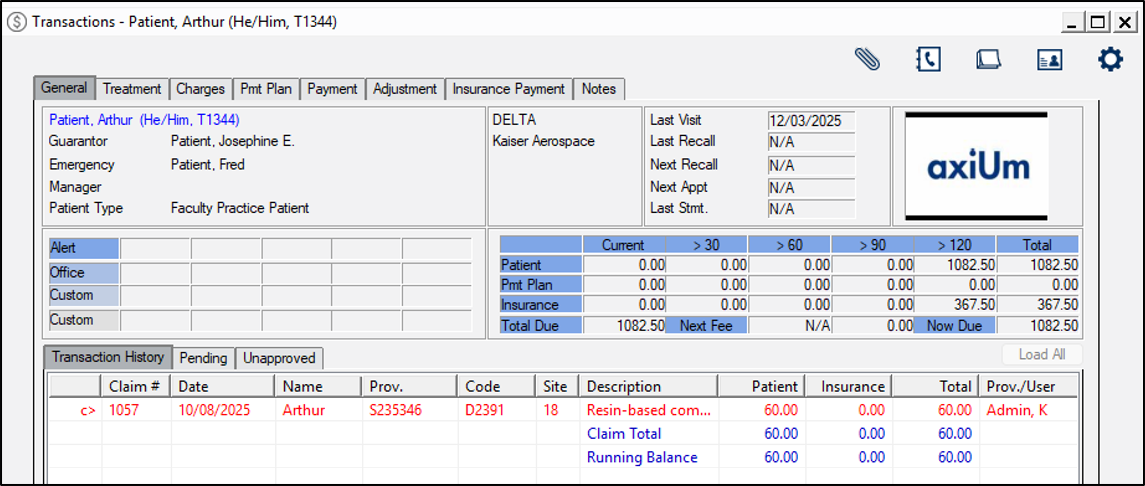Select the Transaction History tab

pos(108,357)
